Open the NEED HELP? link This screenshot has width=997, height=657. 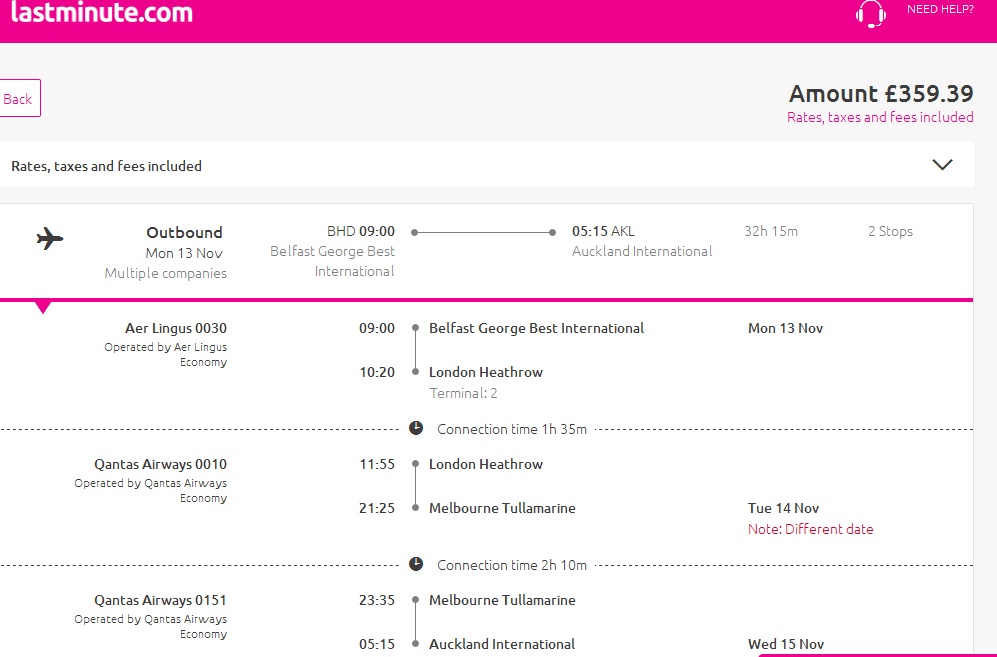click(940, 10)
